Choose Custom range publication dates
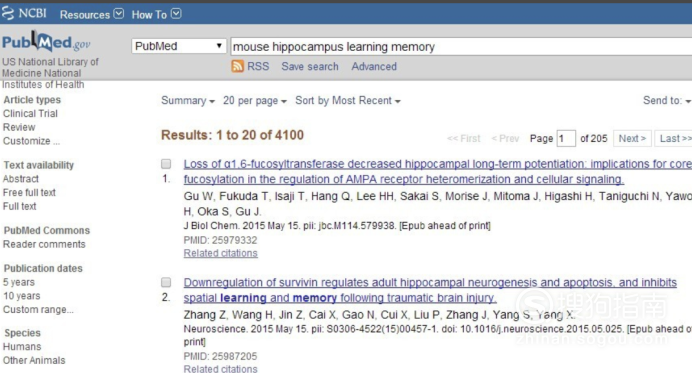The width and height of the screenshot is (692, 373). 38,309
